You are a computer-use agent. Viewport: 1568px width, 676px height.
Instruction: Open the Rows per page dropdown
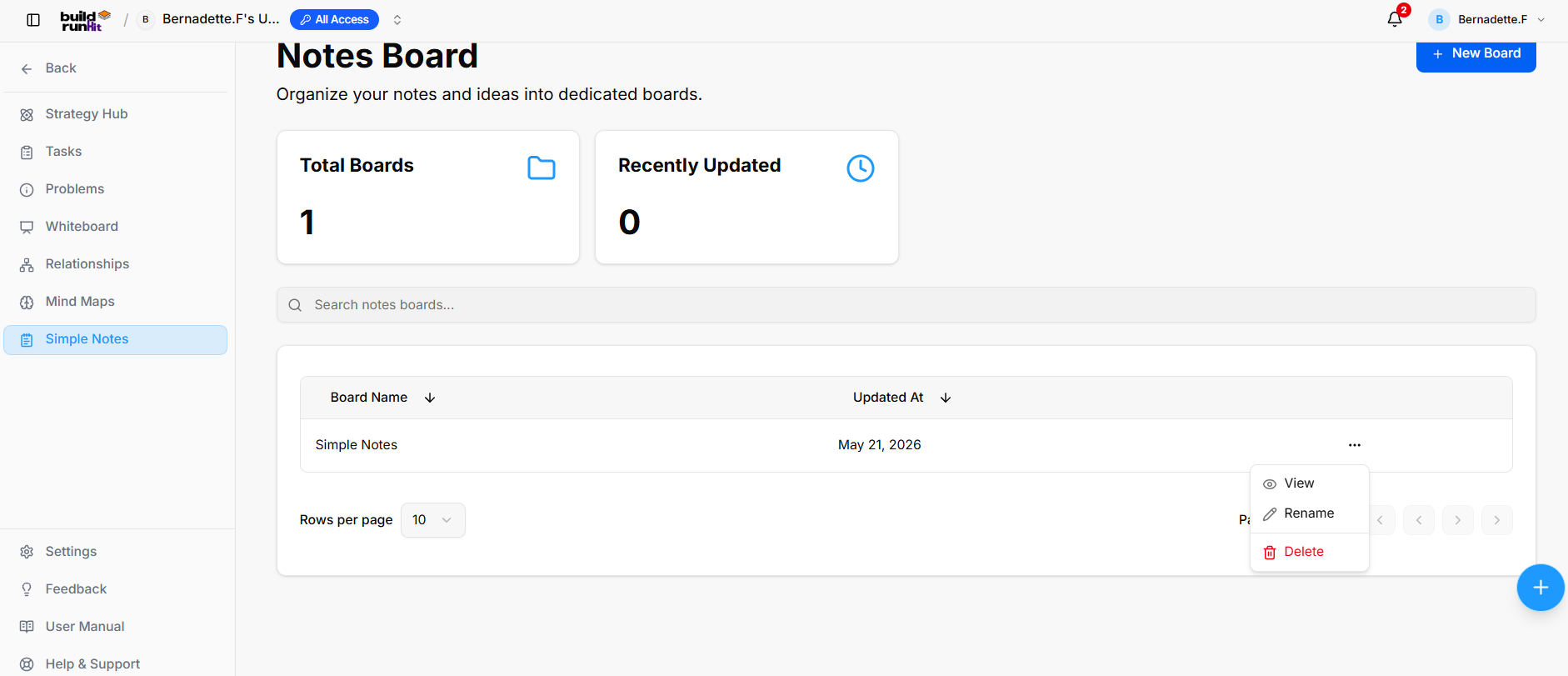tap(433, 520)
